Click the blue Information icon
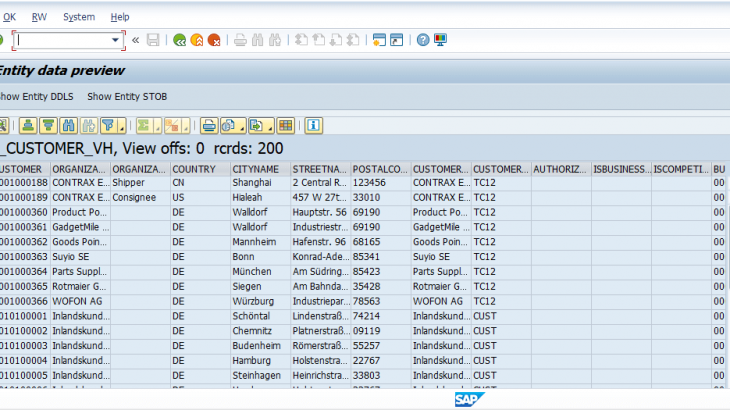The height and width of the screenshot is (410, 730). point(313,125)
